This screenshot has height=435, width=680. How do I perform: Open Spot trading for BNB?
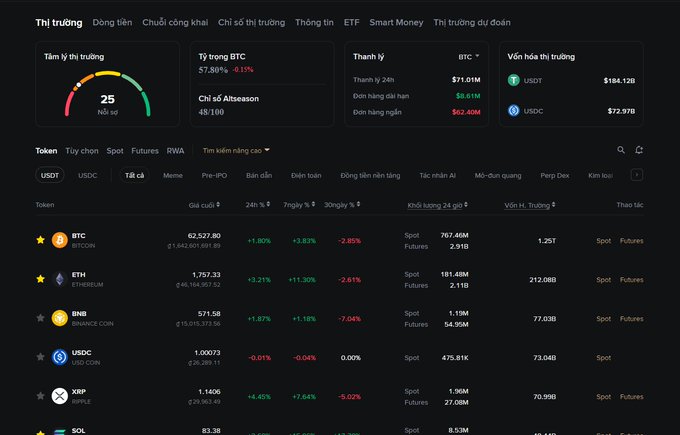click(x=604, y=319)
